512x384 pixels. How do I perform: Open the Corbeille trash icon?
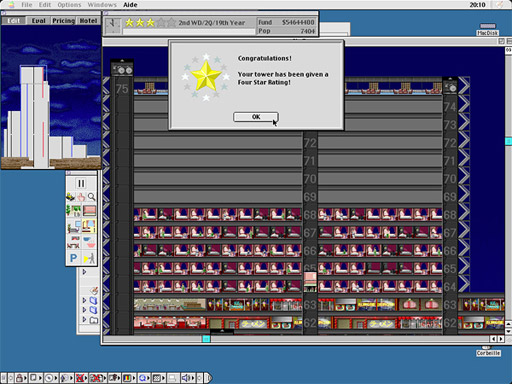pyautogui.click(x=488, y=351)
